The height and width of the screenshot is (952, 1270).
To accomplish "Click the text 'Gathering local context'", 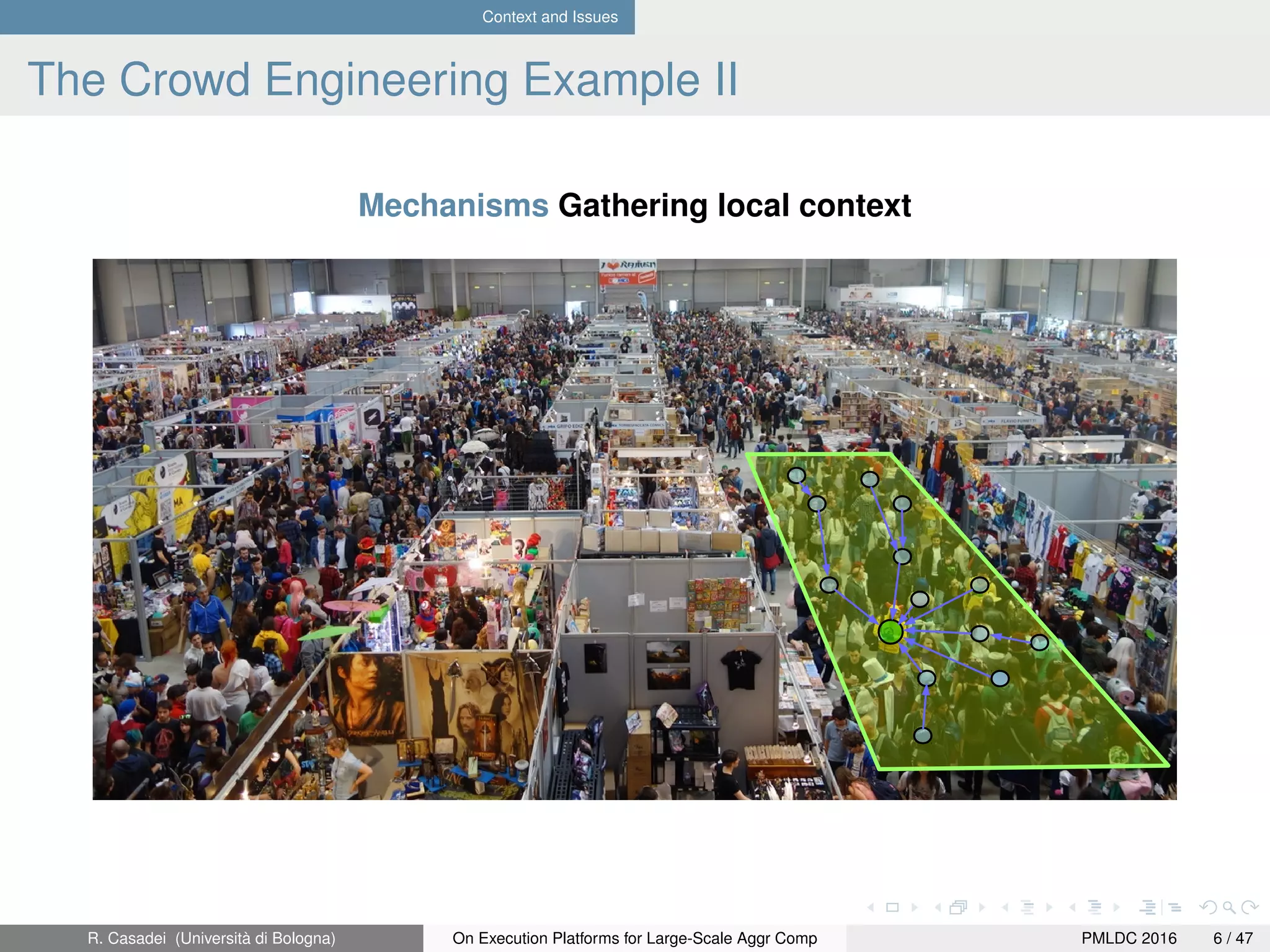I will tap(734, 206).
